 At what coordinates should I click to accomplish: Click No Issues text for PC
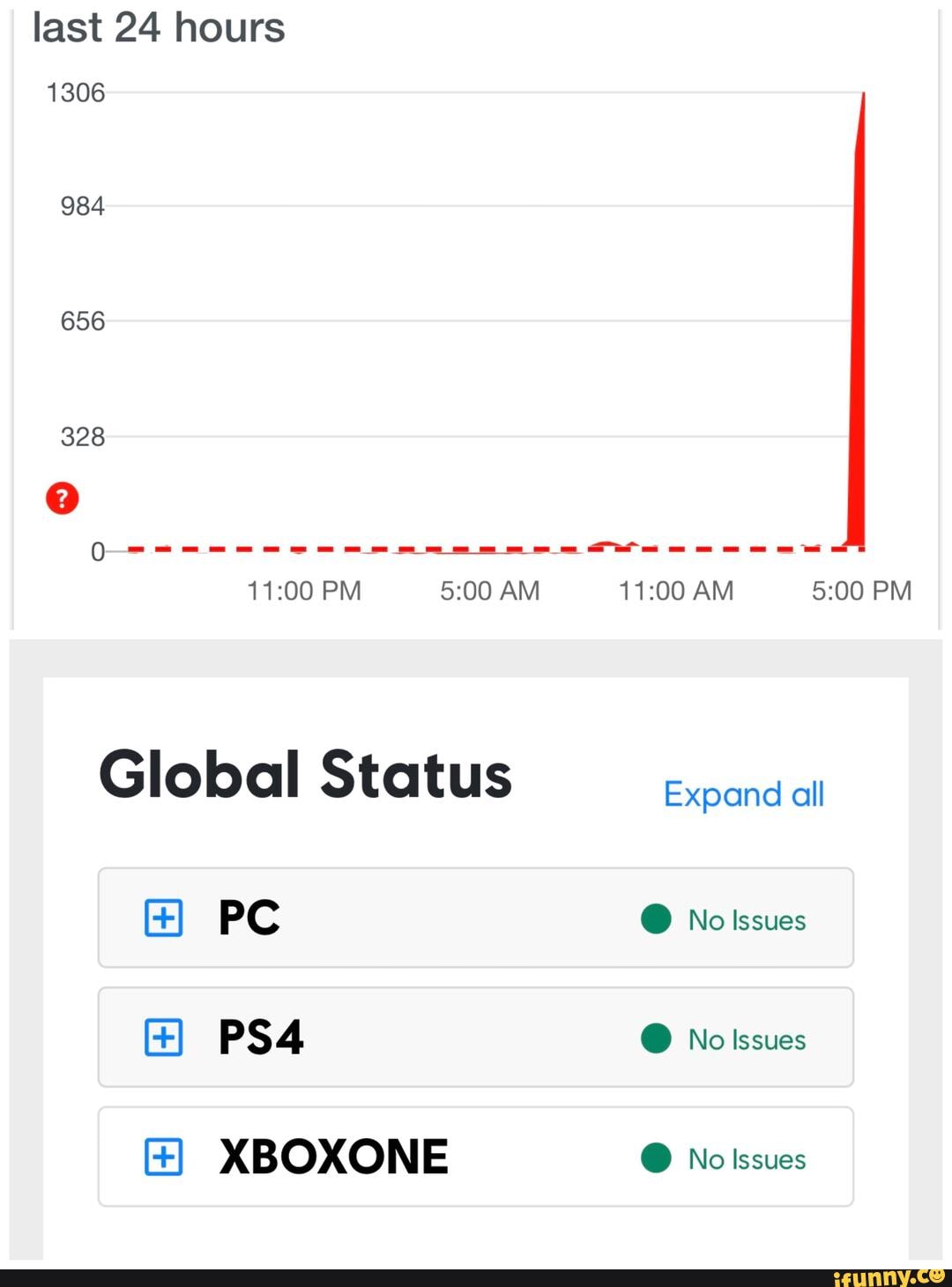747,920
